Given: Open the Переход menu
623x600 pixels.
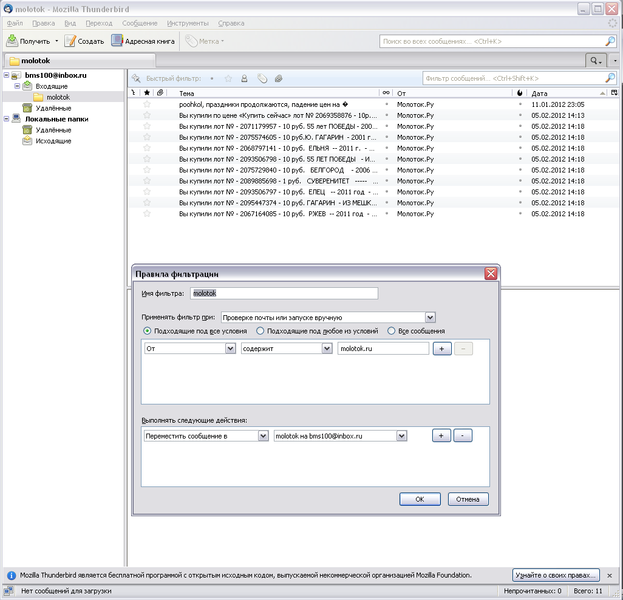Looking at the screenshot, I should (99, 23).
